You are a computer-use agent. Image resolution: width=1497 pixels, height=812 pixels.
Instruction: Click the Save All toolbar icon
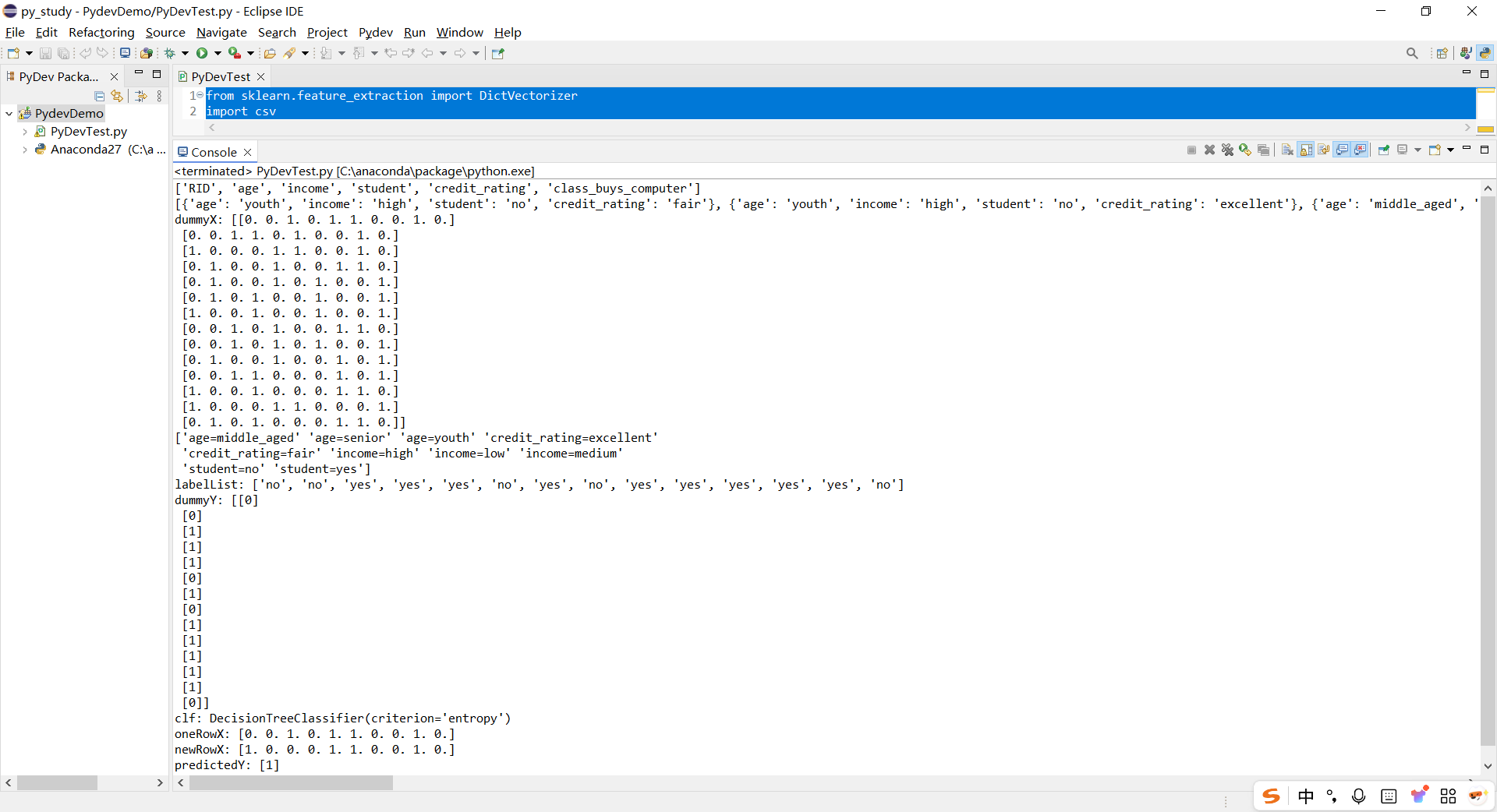(x=64, y=53)
